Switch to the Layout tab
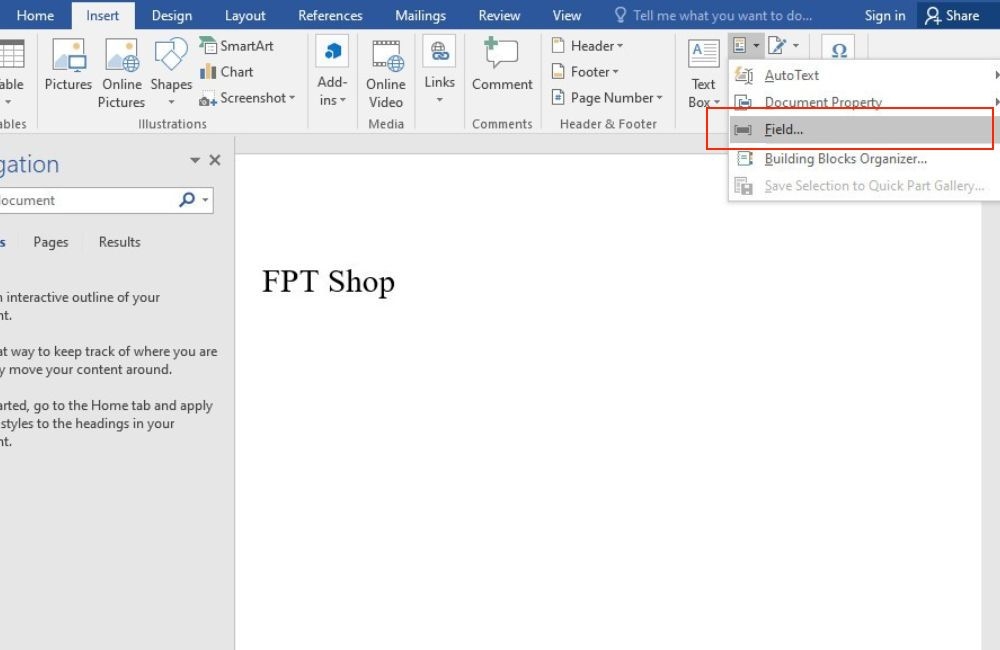The image size is (1000, 650). coord(245,15)
